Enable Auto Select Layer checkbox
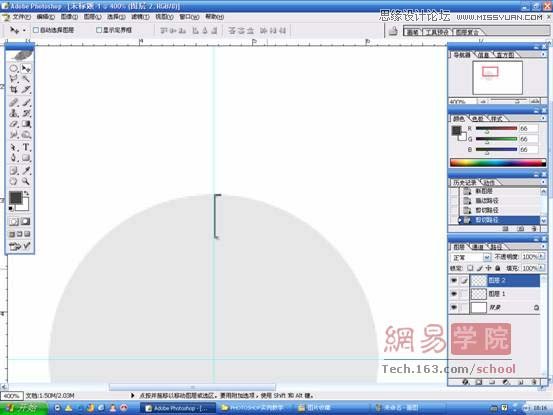Screen dimensions: 553x415 tap(36, 30)
